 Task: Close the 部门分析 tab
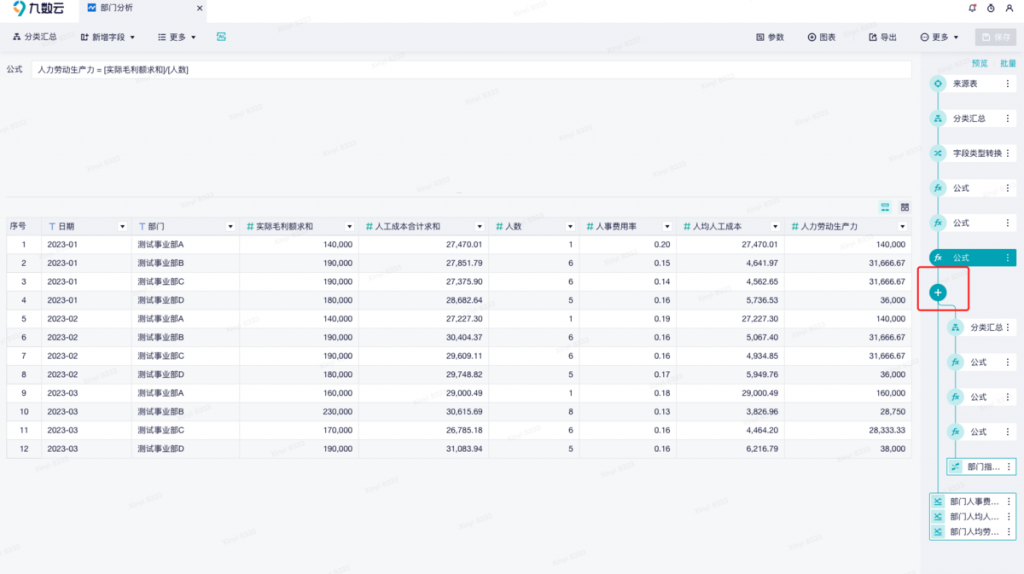[199, 8]
